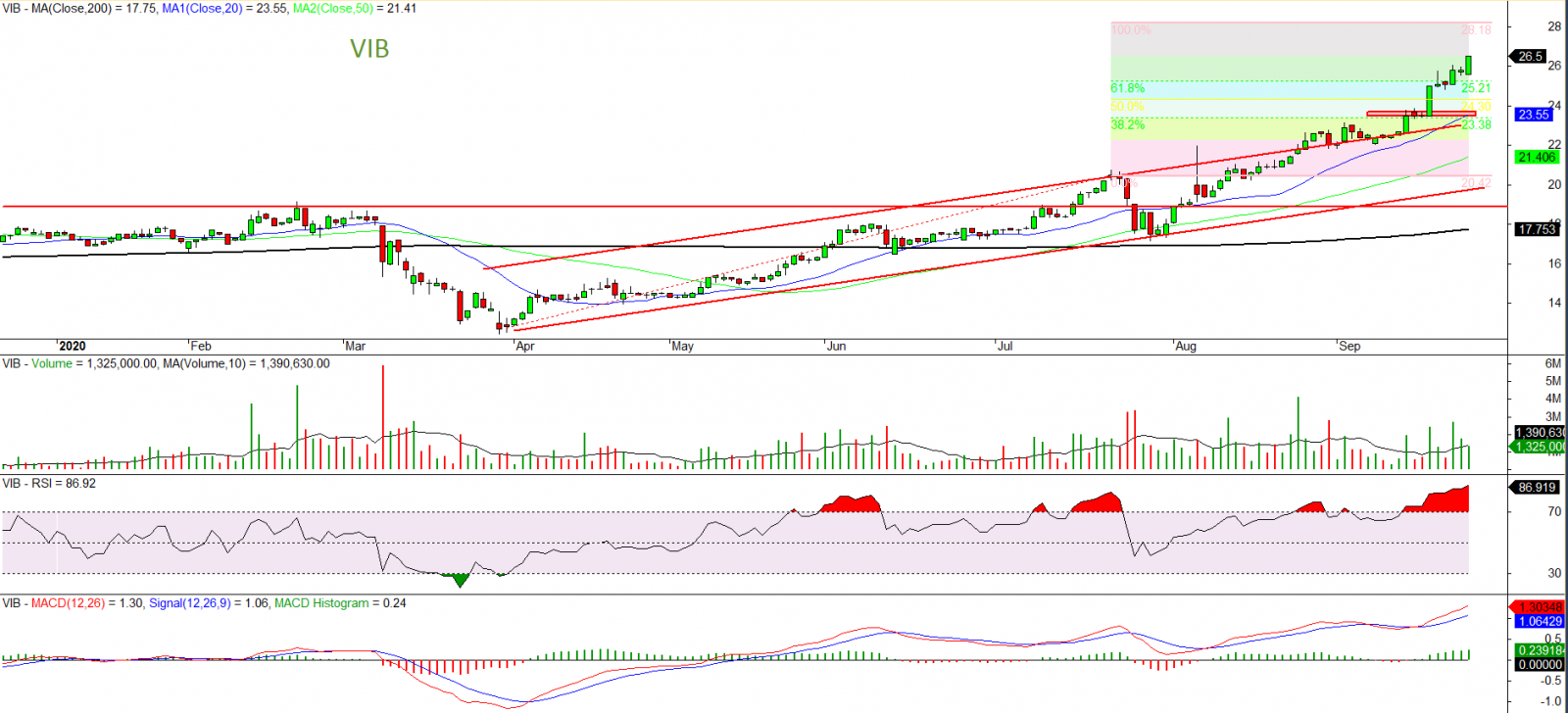Screen dimensions: 1568x713
Task: Click the 23.38 Fibonacci price value
Action: click(1476, 124)
